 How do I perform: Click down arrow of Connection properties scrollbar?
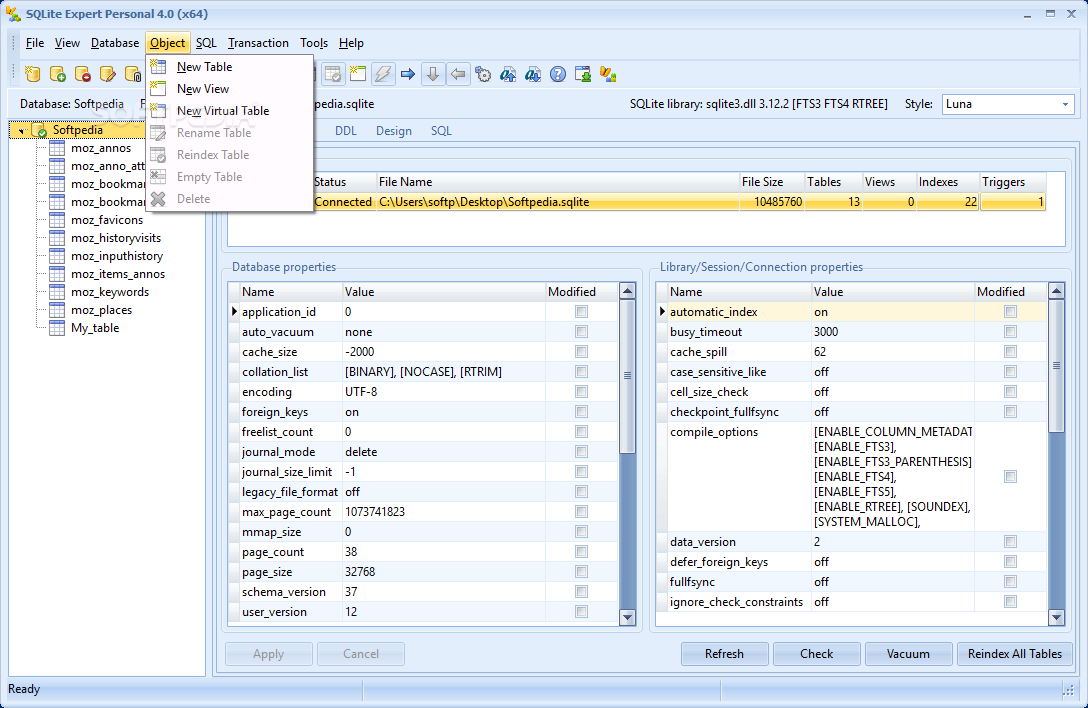1056,617
